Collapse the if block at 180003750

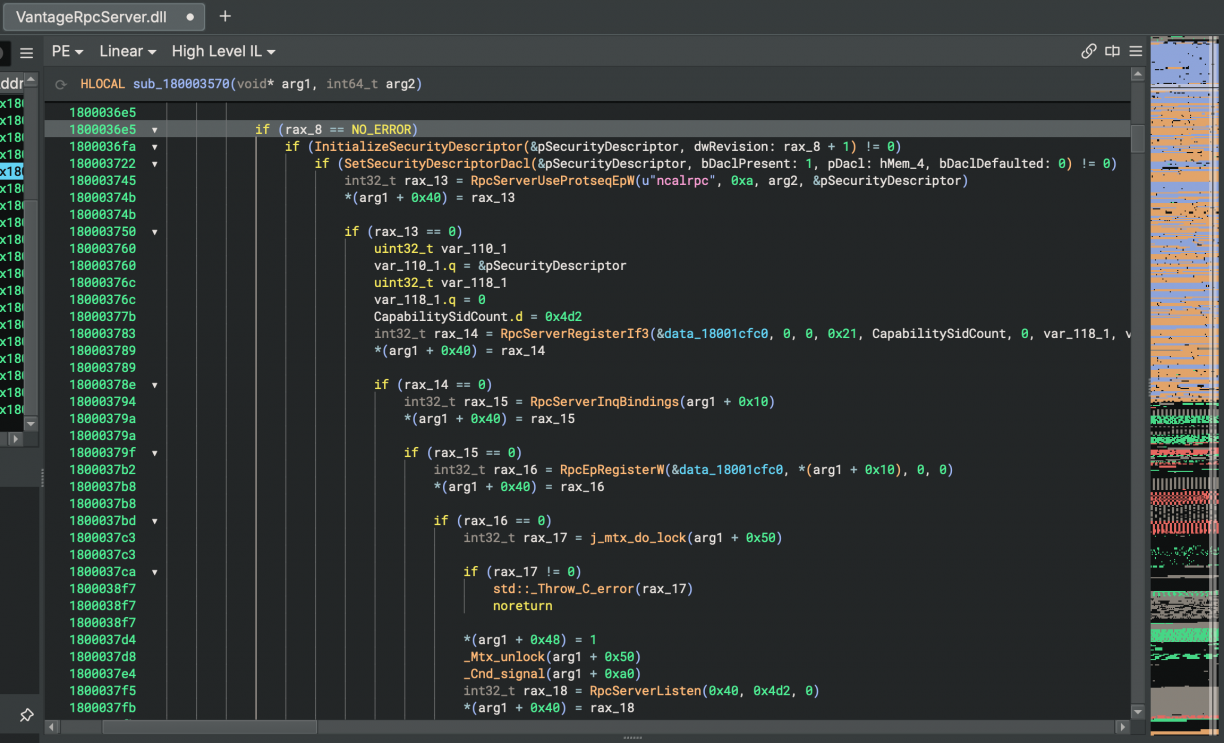tap(154, 232)
